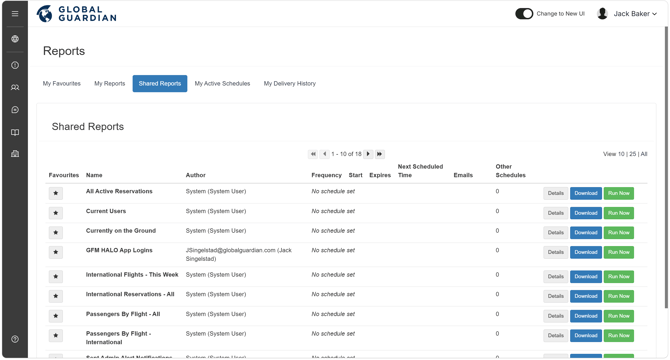Run Now GFM HALO App Logins report
The image size is (670, 360).
tap(619, 252)
